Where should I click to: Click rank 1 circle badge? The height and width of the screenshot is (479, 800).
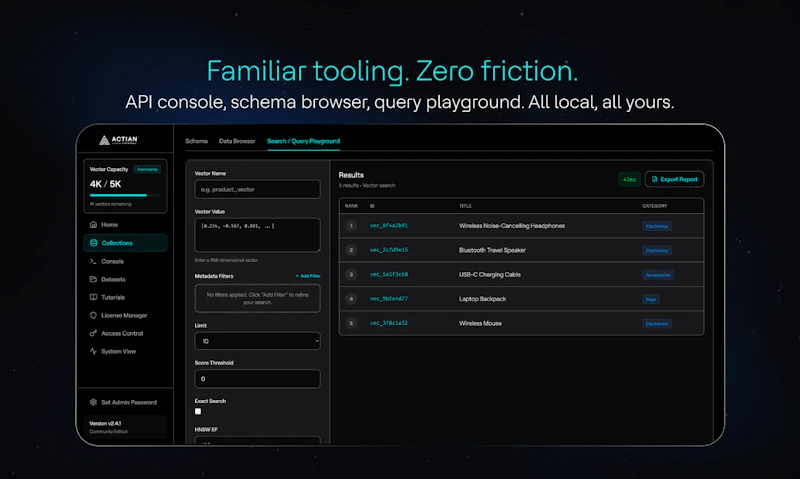[x=351, y=225]
